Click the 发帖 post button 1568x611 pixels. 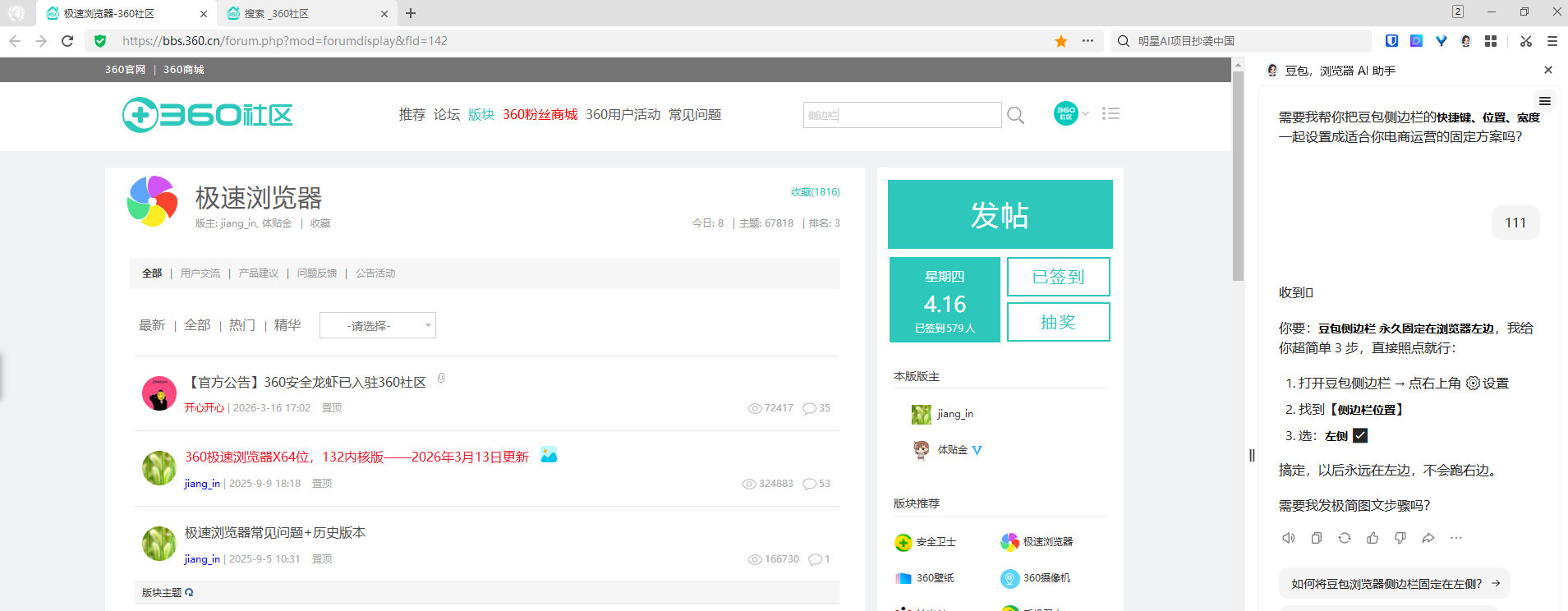(1000, 214)
